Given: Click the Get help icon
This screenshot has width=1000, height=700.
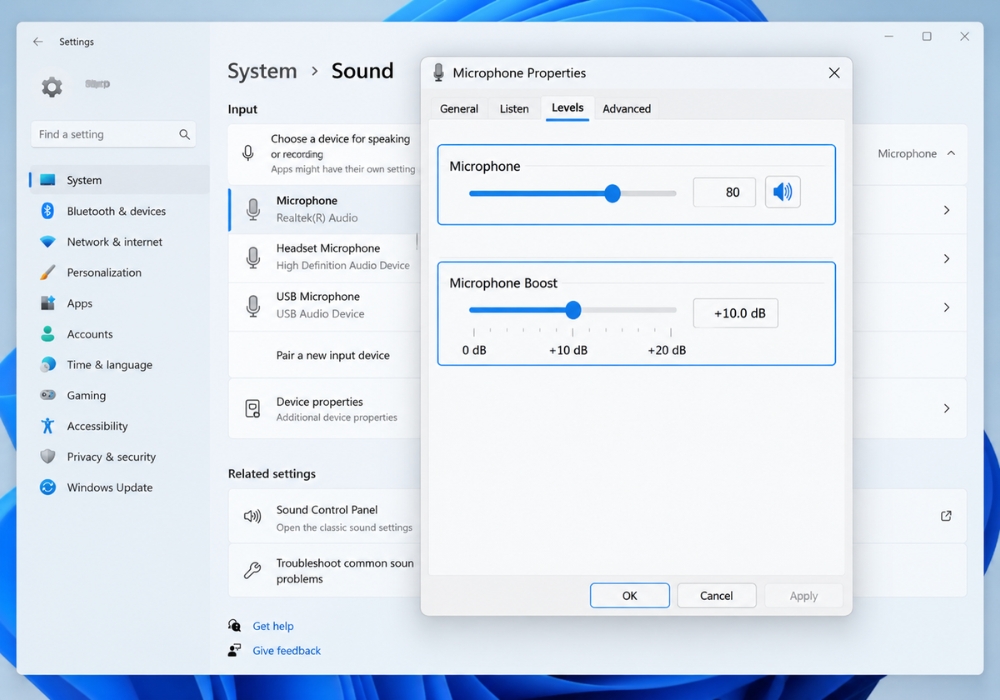Looking at the screenshot, I should pos(235,625).
